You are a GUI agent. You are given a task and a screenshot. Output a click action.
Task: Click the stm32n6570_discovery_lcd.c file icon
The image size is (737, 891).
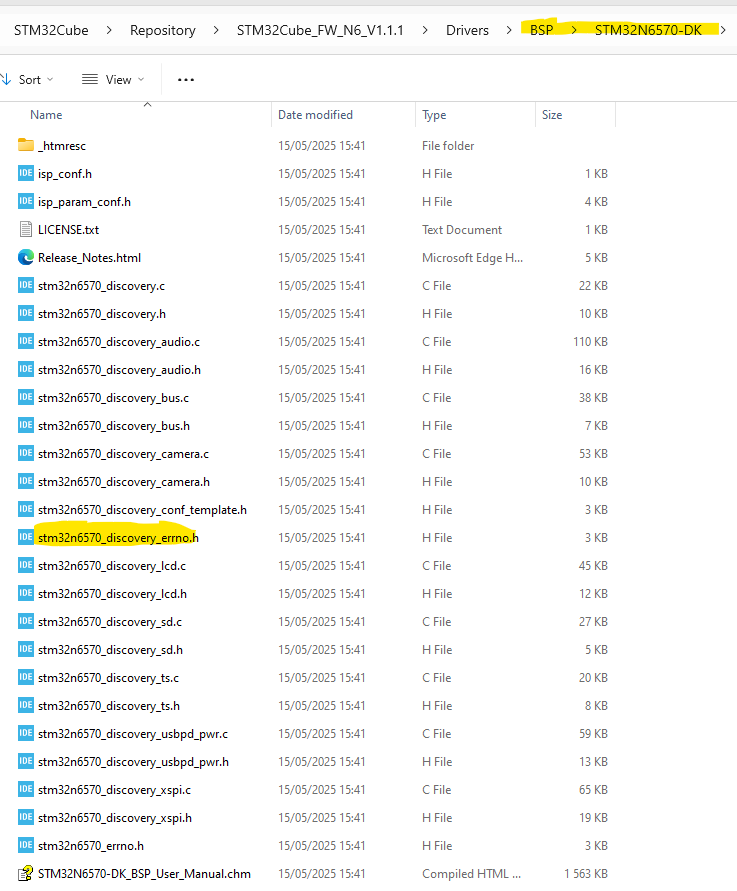[x=26, y=565]
